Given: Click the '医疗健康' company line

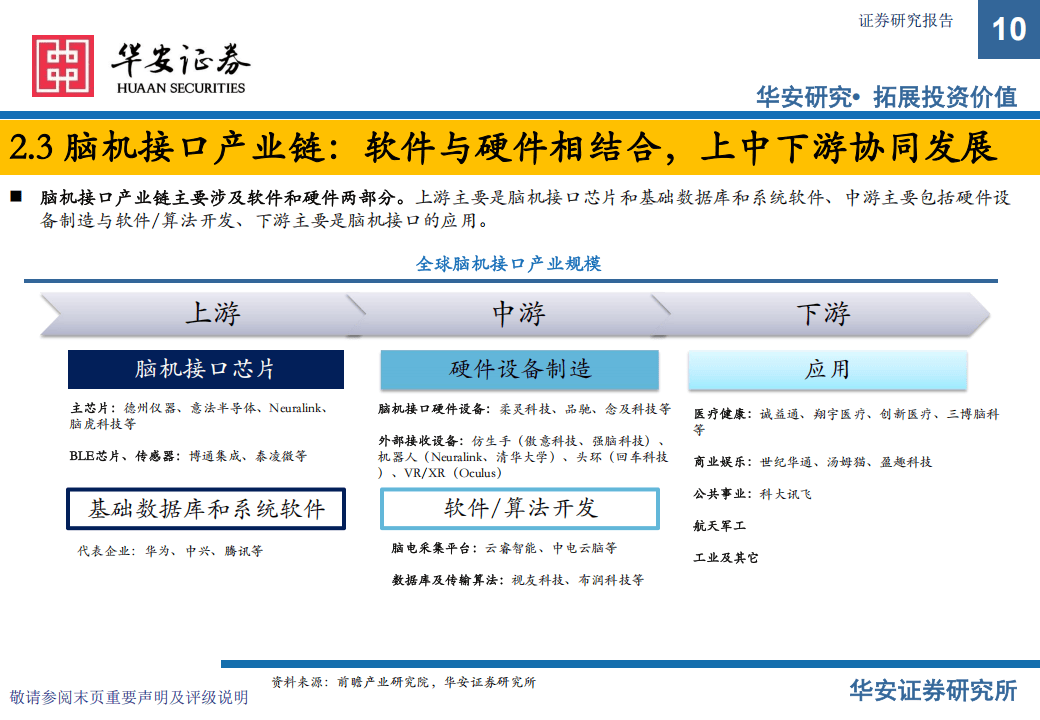Looking at the screenshot, I should click(x=846, y=422).
